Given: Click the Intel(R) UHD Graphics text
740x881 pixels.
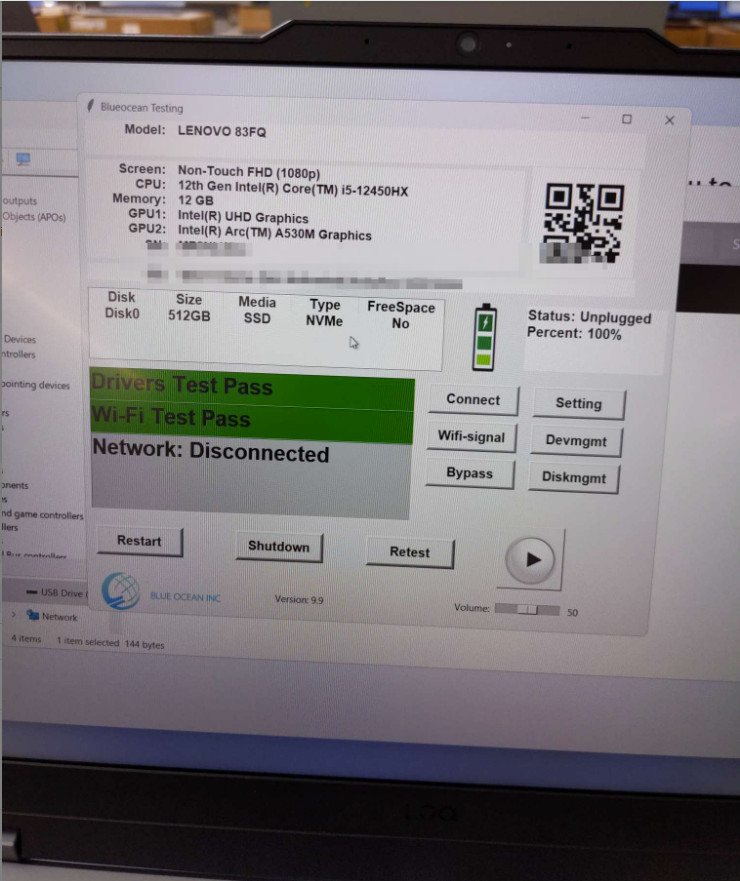Looking at the screenshot, I should coord(243,217).
